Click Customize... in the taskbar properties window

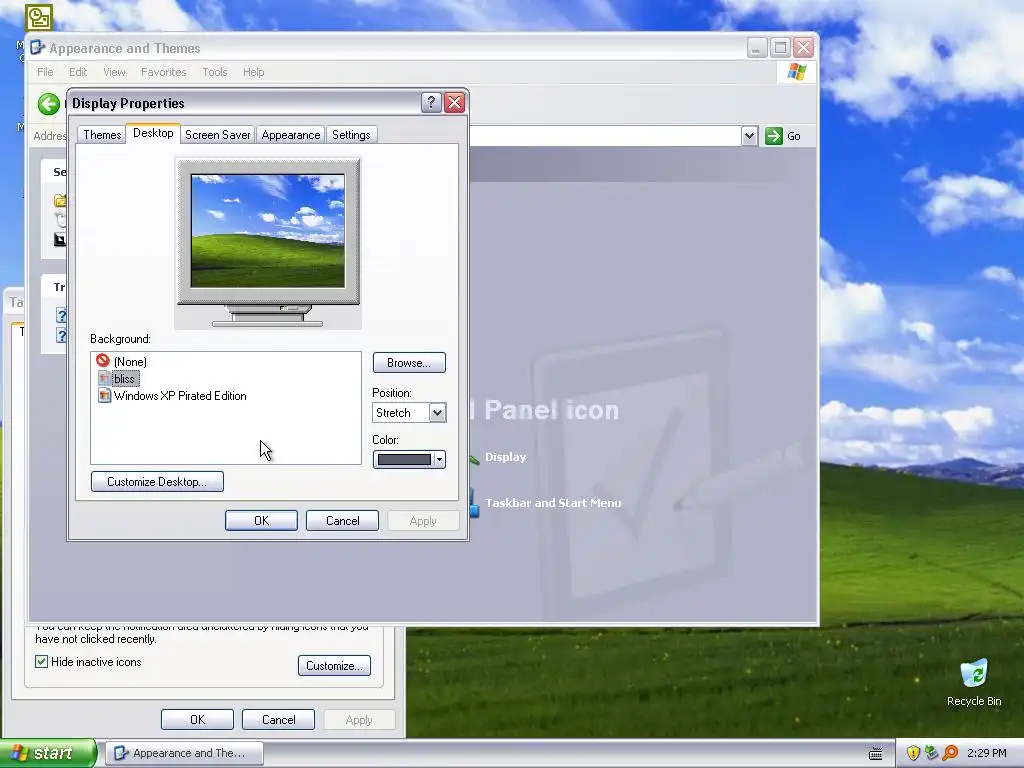pyautogui.click(x=334, y=665)
